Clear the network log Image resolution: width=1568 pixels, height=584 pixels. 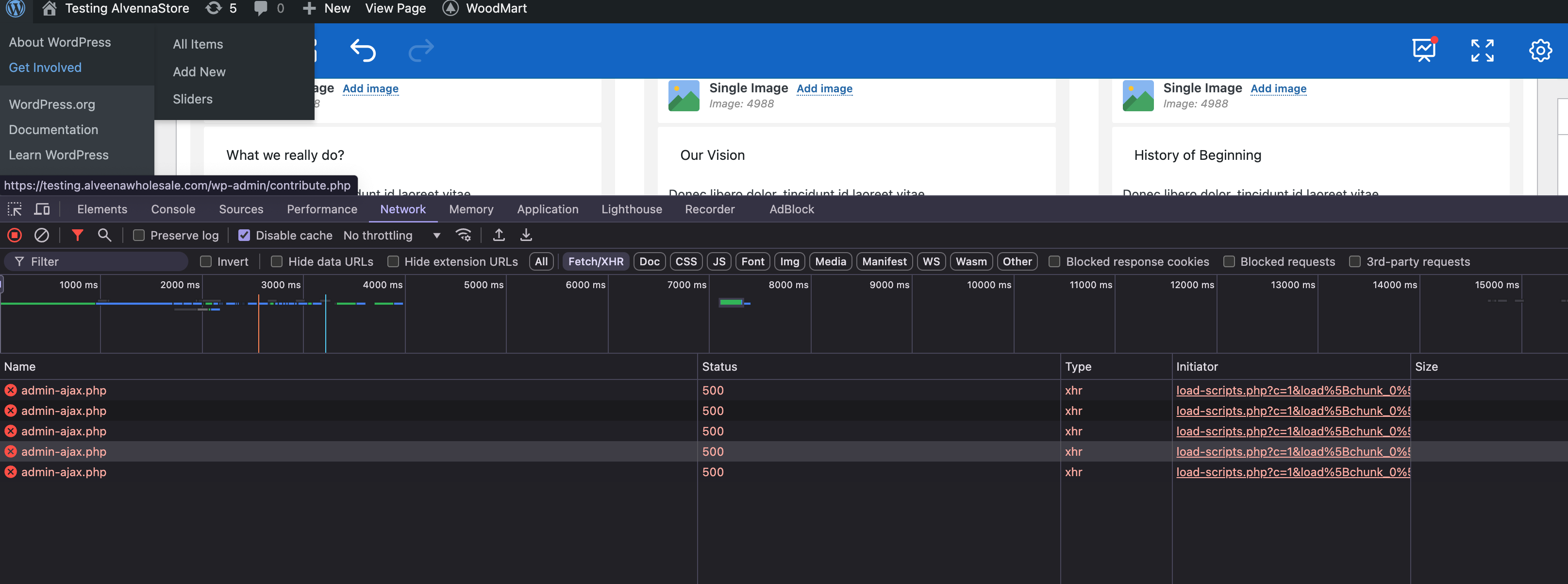(x=41, y=235)
